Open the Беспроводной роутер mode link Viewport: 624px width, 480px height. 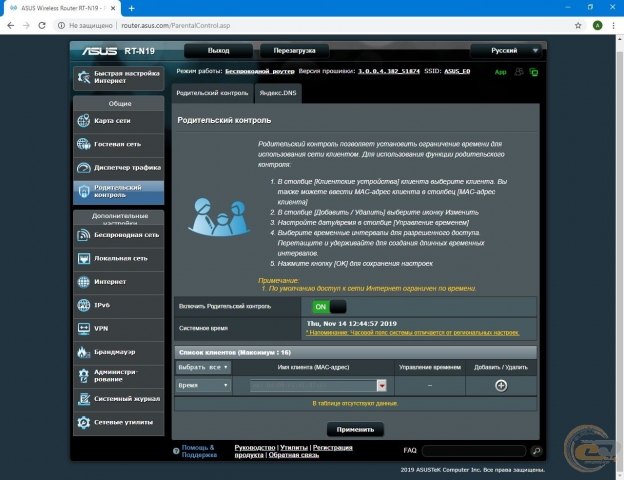pyautogui.click(x=260, y=71)
